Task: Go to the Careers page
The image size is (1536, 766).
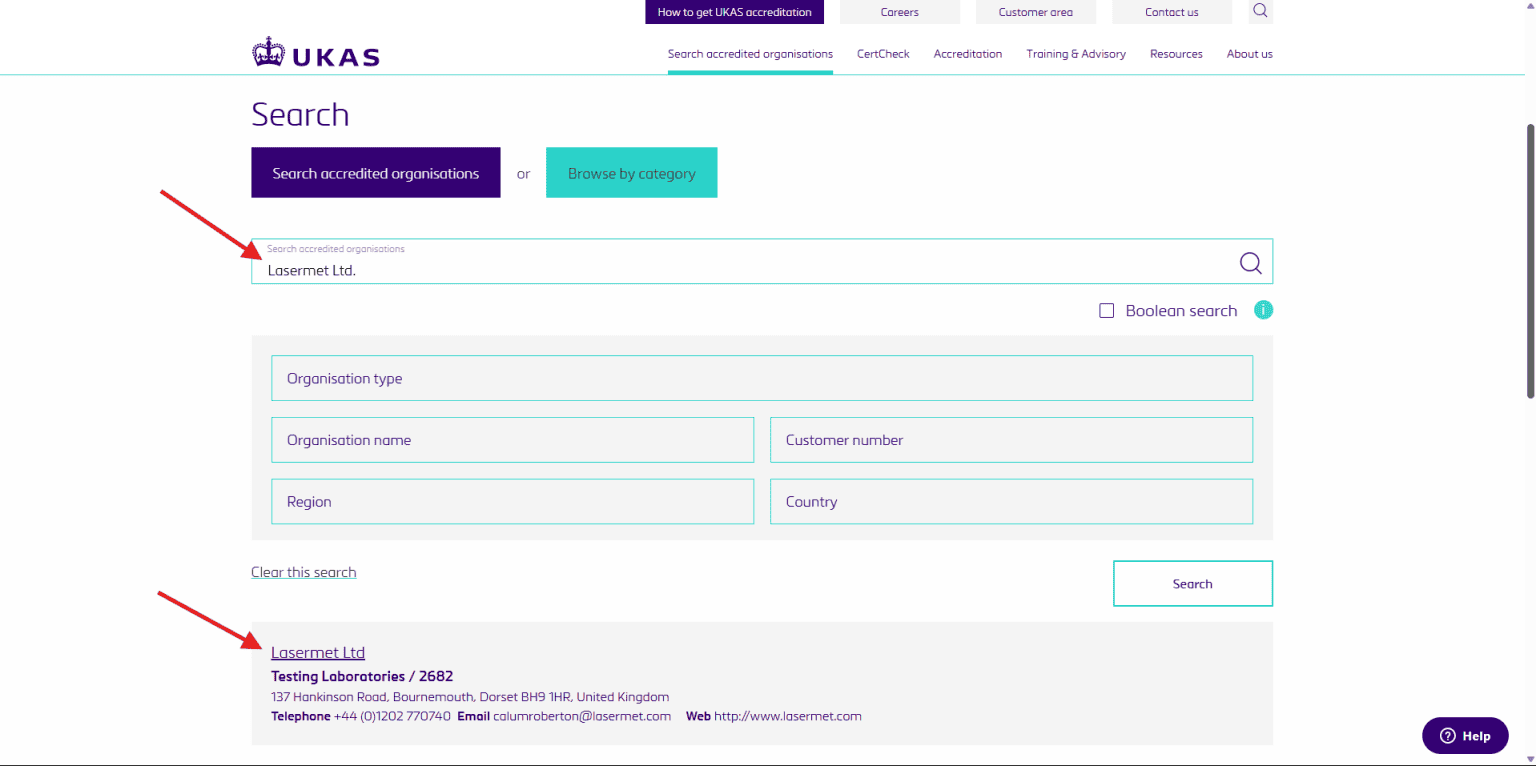Action: [900, 12]
